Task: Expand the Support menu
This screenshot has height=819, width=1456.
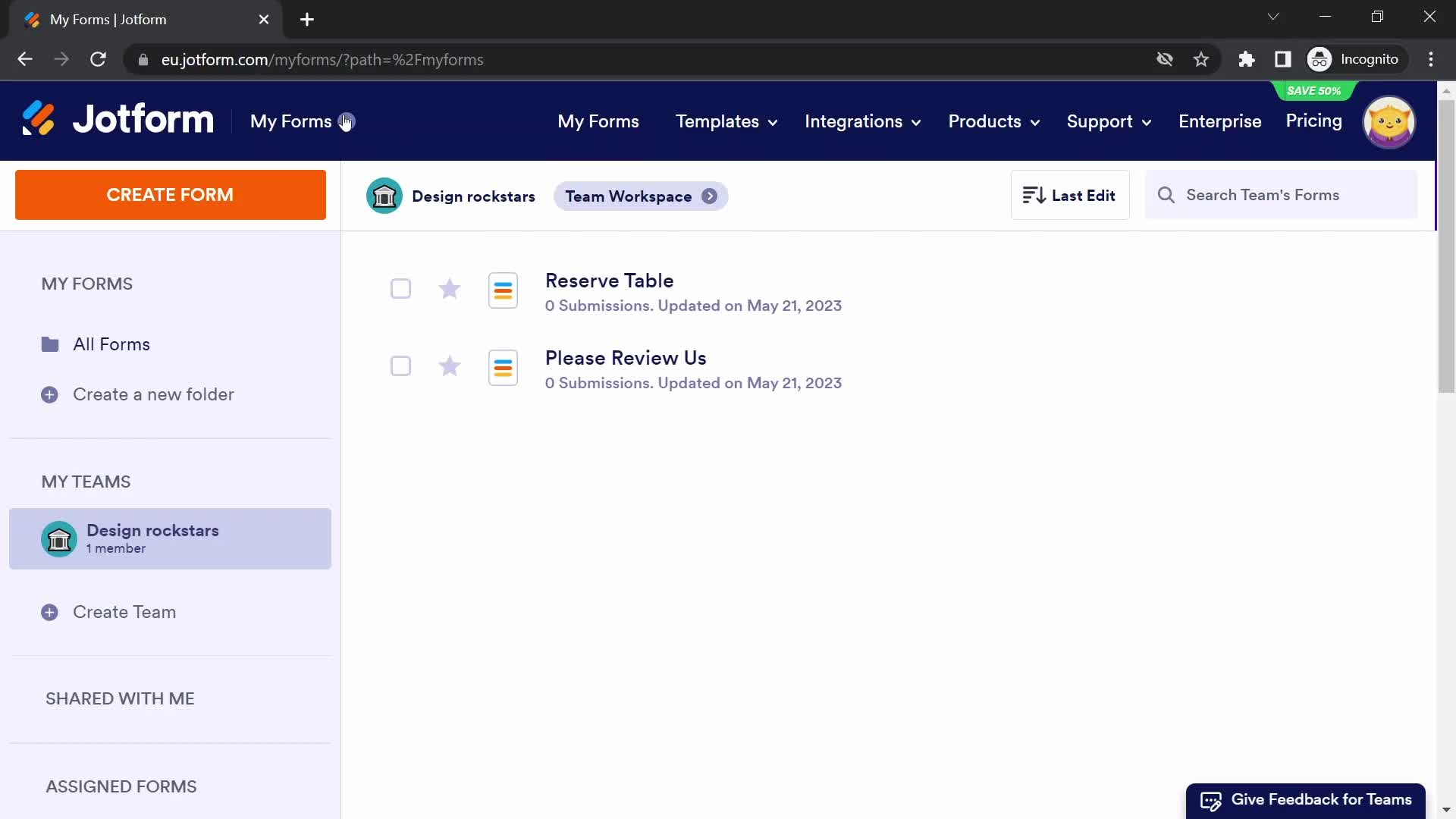Action: click(x=1109, y=121)
